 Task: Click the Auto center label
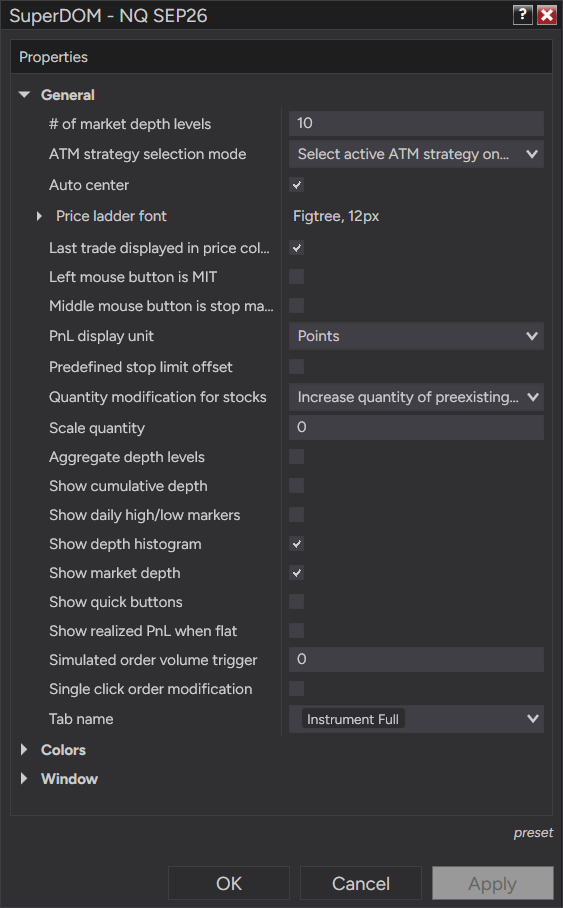89,185
